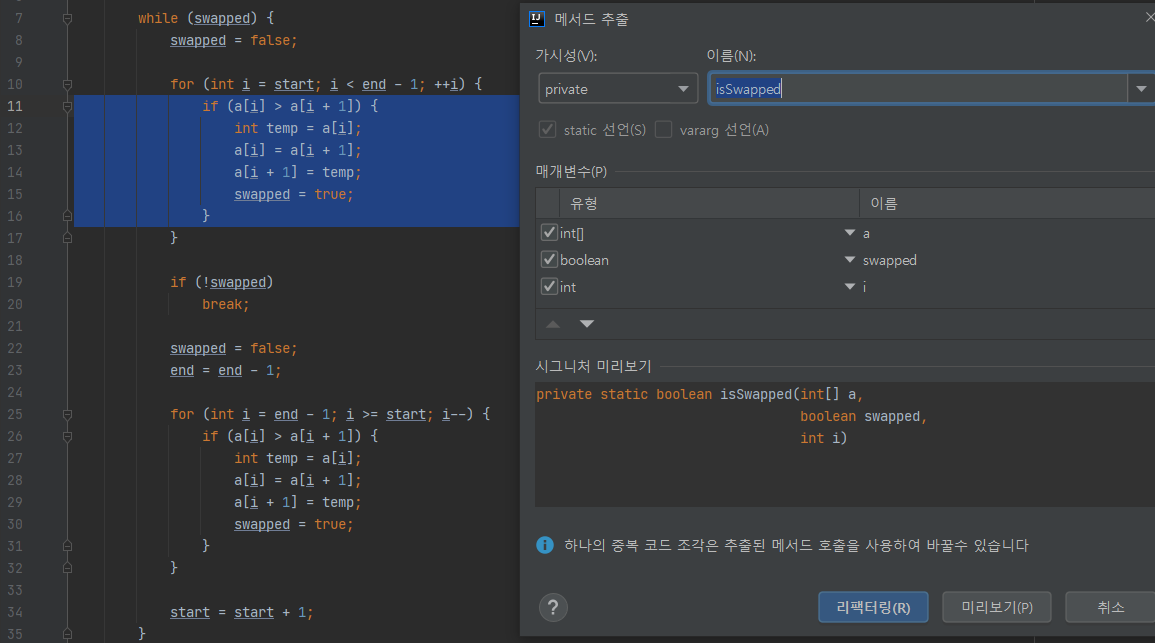Click 'swapped = true;' on line 30
Image resolution: width=1155 pixels, height=643 pixels.
tap(293, 524)
